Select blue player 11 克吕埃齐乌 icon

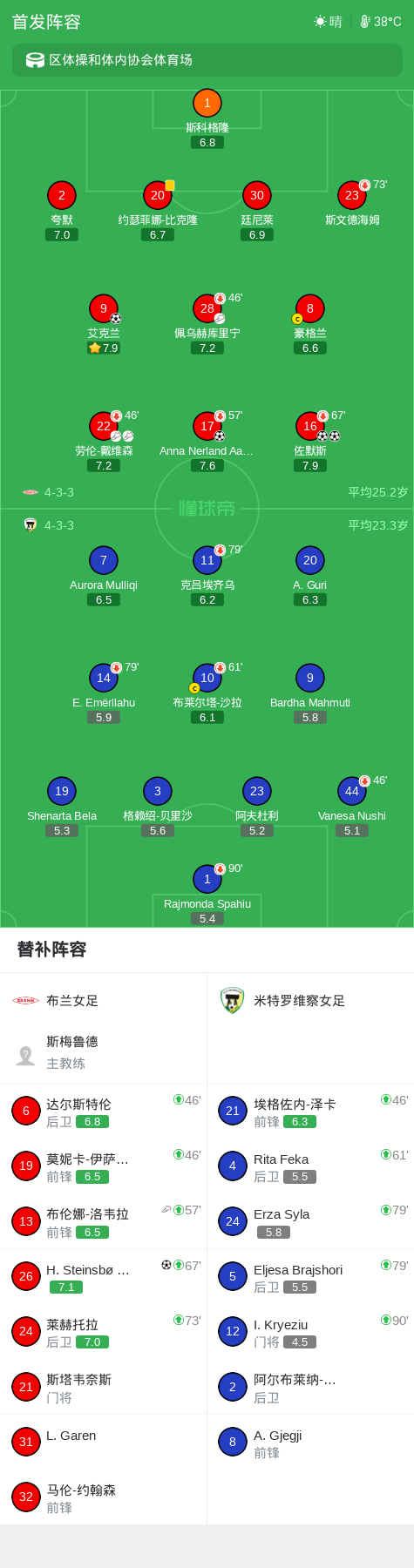[207, 560]
